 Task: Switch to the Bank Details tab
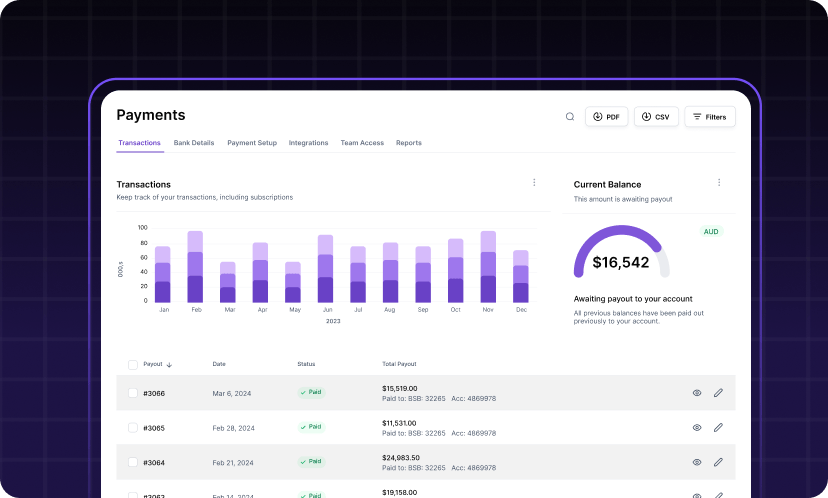click(x=194, y=143)
